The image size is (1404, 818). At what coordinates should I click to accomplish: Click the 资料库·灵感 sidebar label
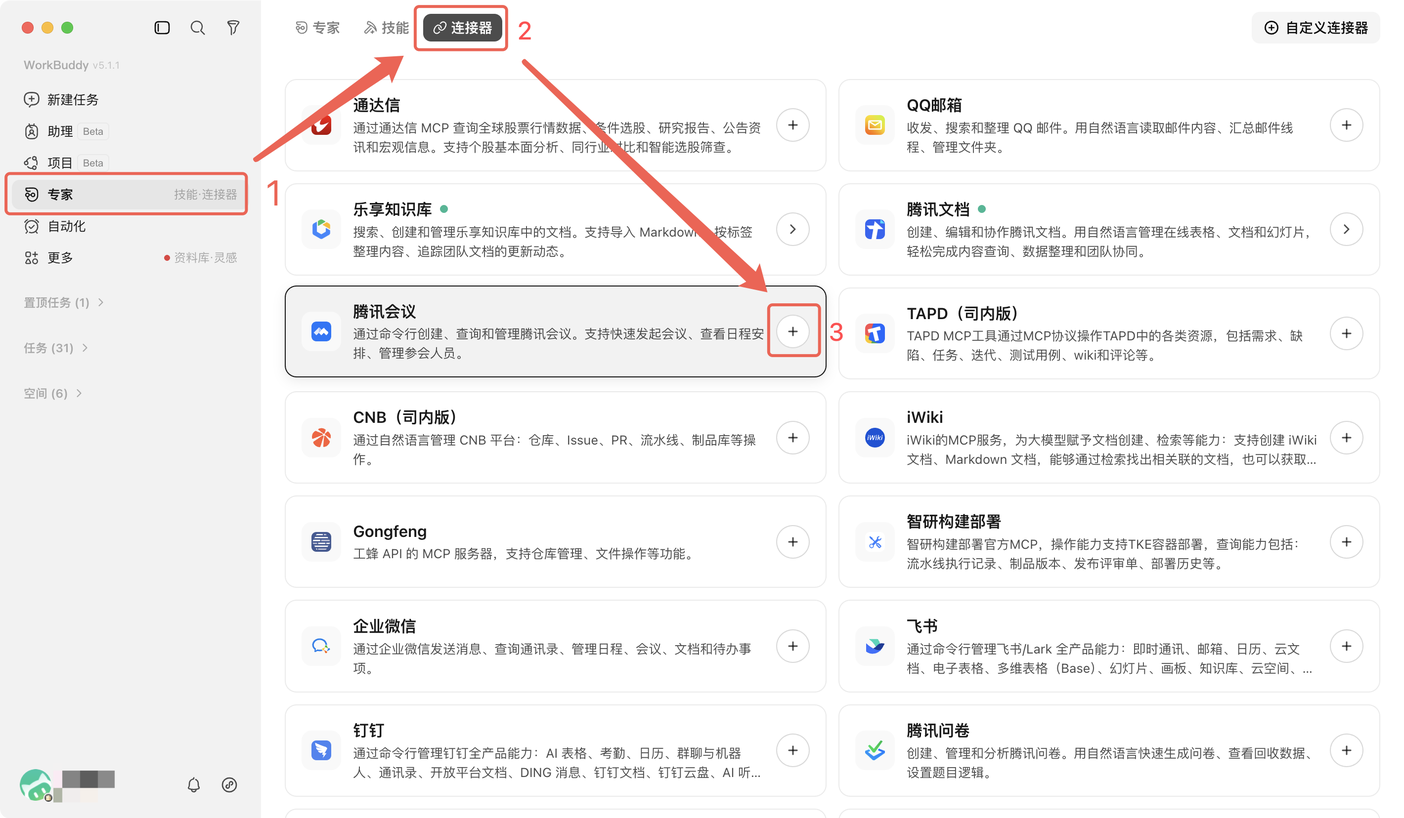point(205,258)
